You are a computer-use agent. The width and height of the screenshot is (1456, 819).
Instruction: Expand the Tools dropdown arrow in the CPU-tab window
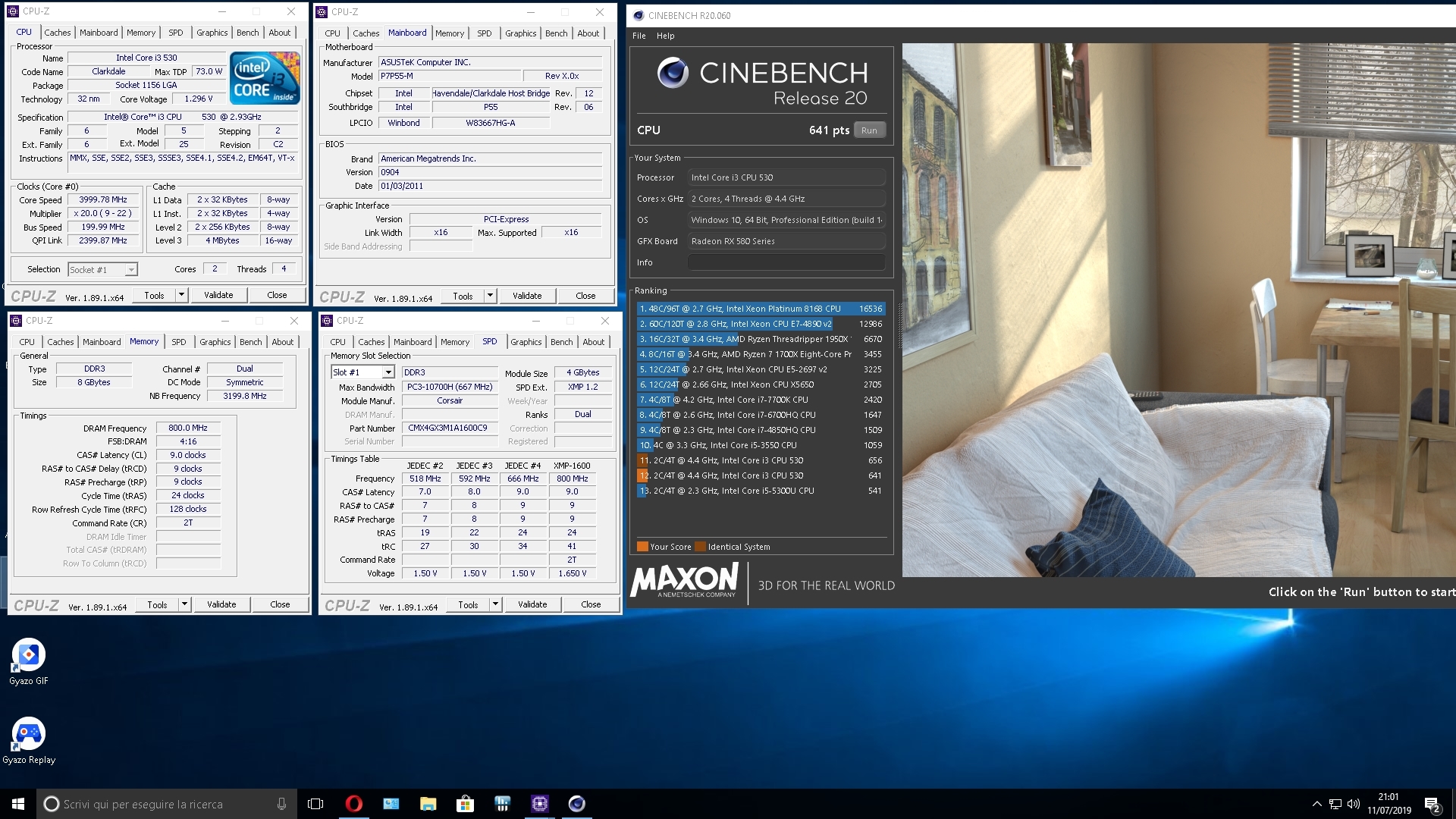pos(181,295)
